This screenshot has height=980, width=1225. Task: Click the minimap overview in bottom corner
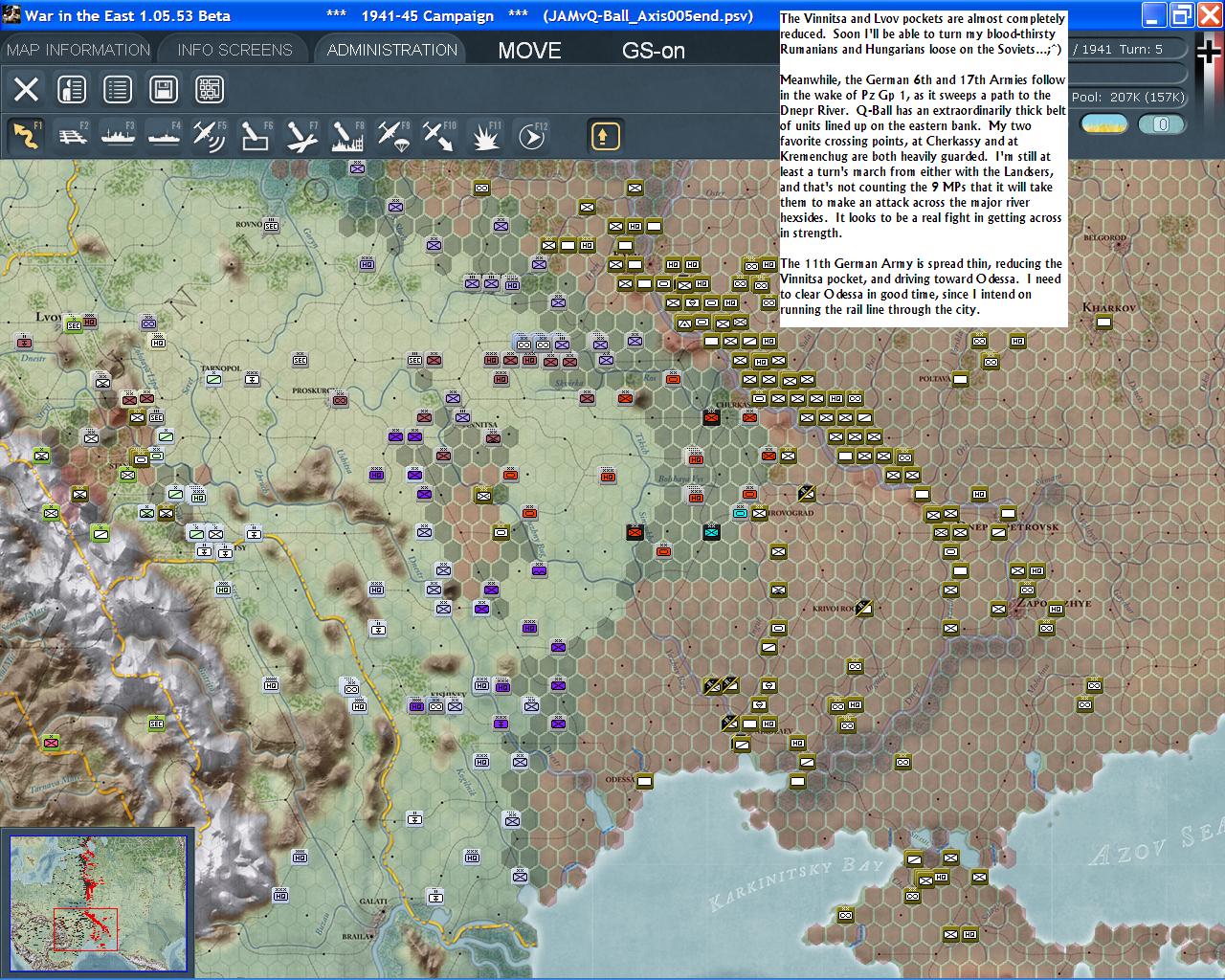pos(98,904)
